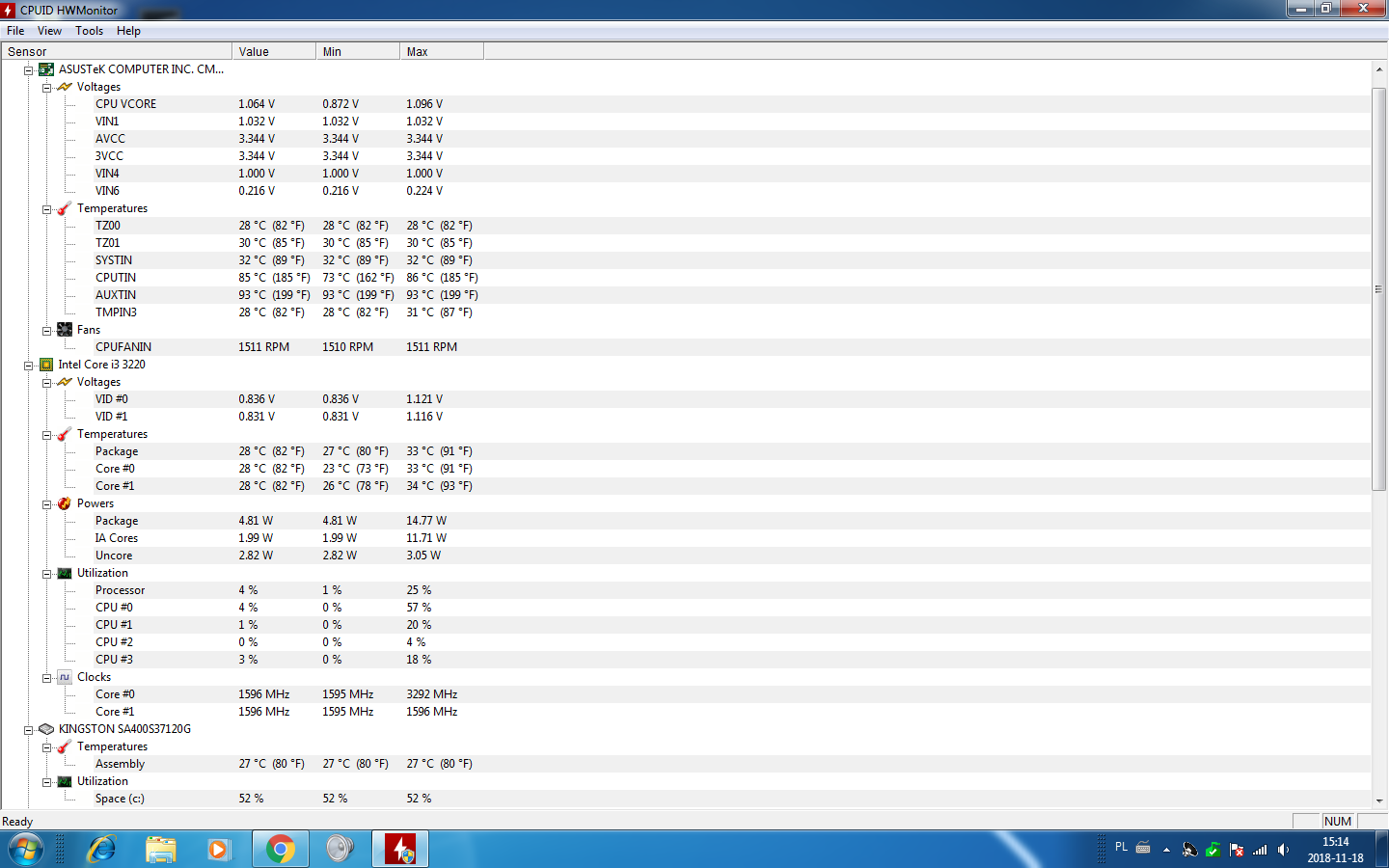Click the Voltages icon under ASUSTeK
1389x868 pixels.
click(x=65, y=87)
